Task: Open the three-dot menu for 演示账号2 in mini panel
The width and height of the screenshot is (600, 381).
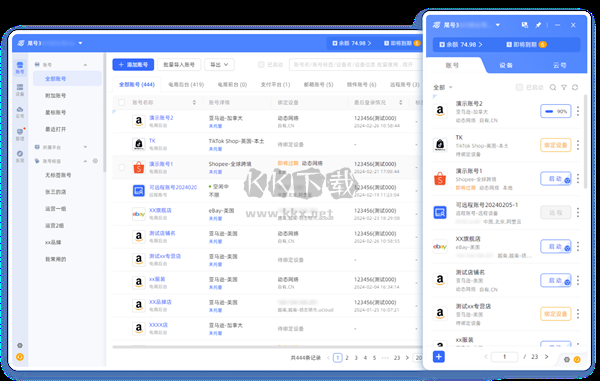Action: pos(578,111)
